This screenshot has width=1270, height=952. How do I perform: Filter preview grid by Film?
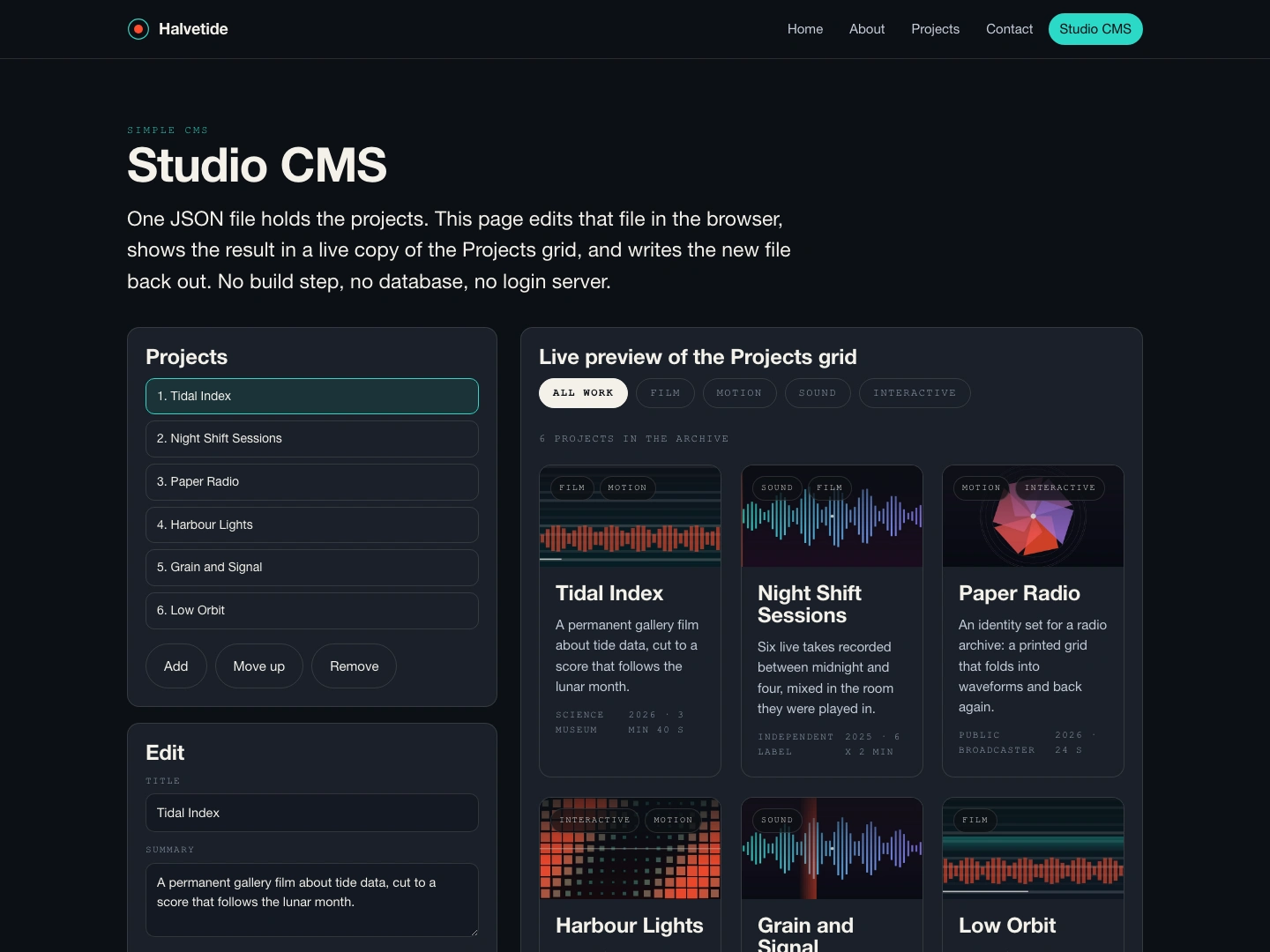[x=665, y=393]
